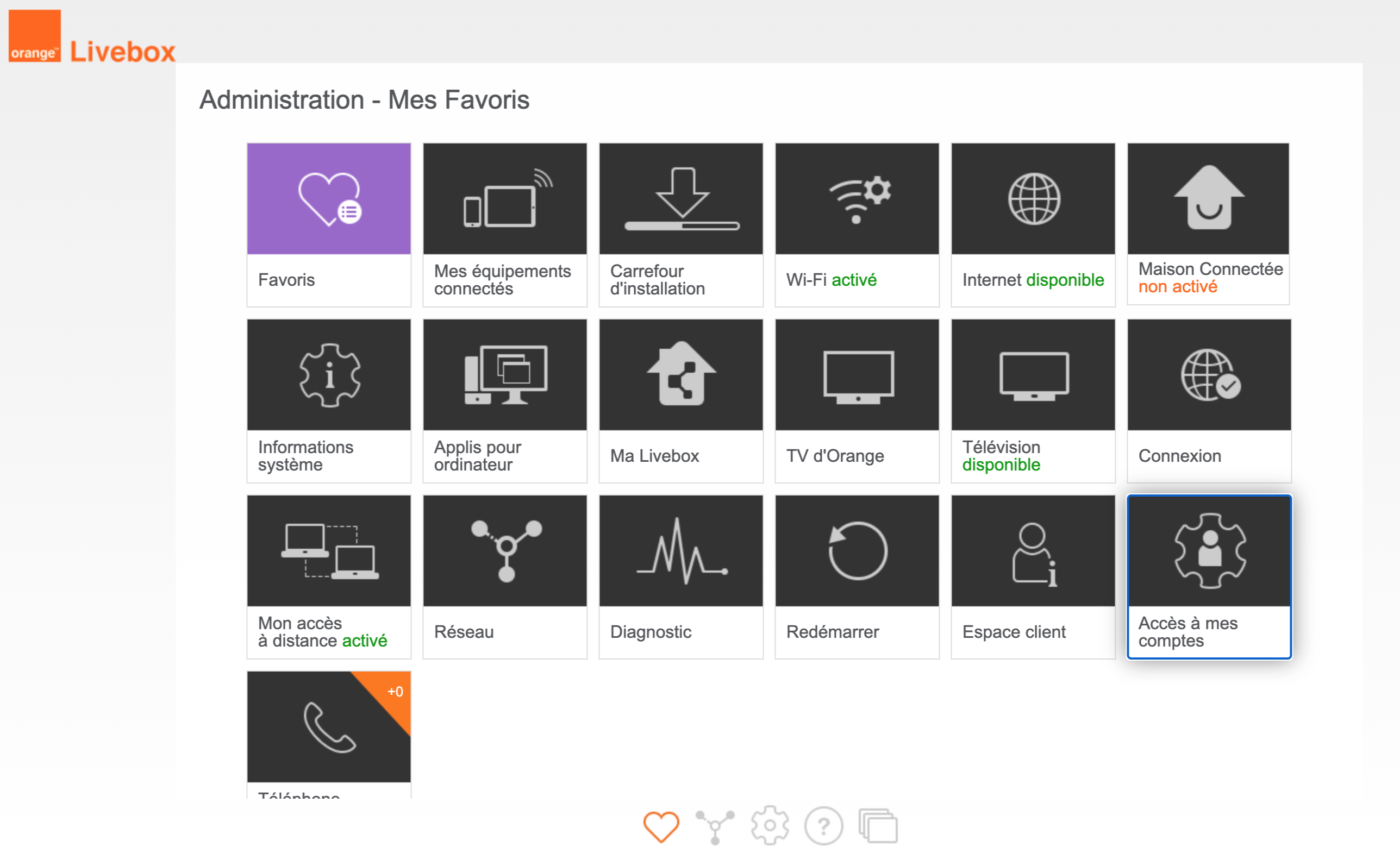Click the help question mark icon
Viewport: 1400px width, 853px height.
[x=823, y=826]
